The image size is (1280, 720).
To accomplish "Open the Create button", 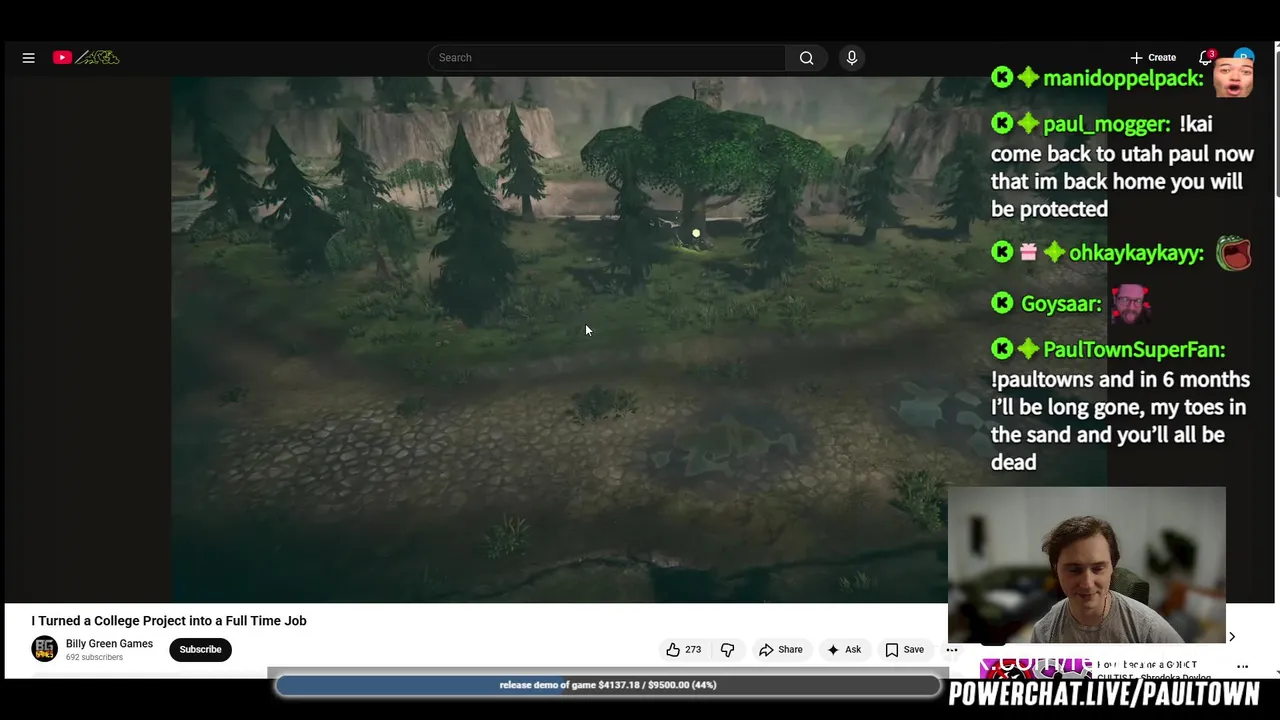I will coord(1153,58).
